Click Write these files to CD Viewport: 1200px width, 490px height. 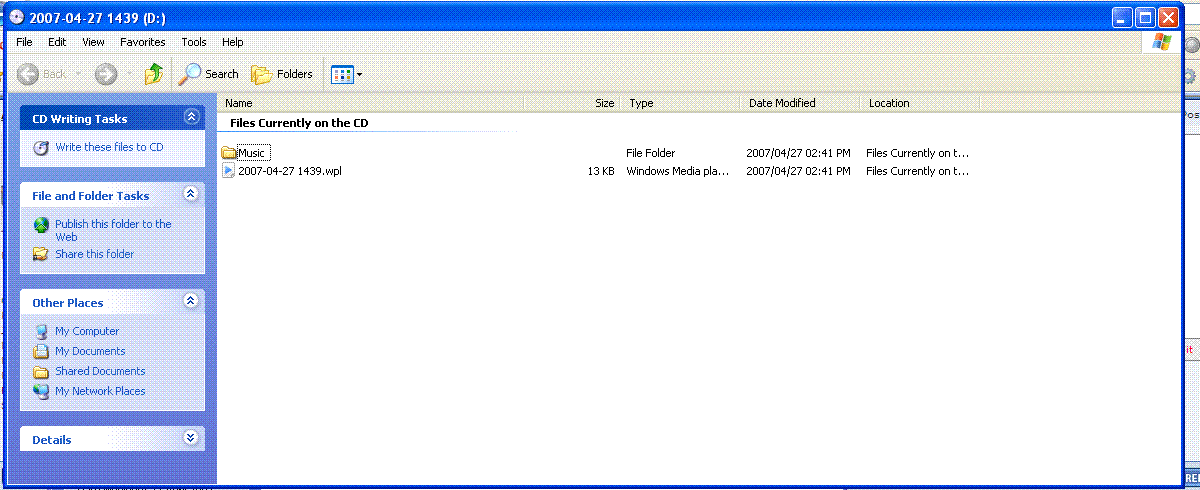(109, 147)
